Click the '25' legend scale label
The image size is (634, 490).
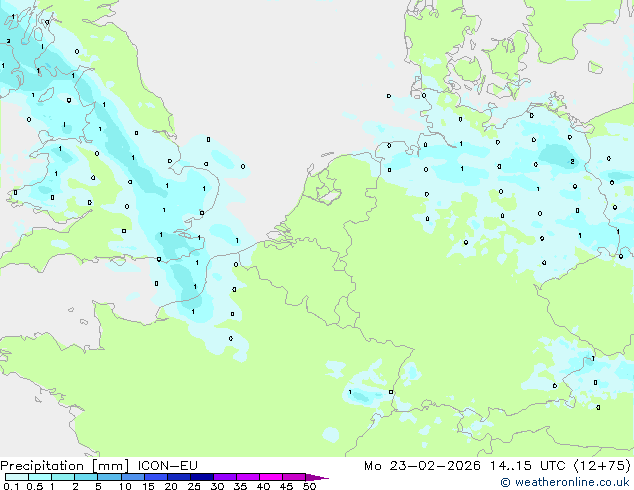[194, 486]
